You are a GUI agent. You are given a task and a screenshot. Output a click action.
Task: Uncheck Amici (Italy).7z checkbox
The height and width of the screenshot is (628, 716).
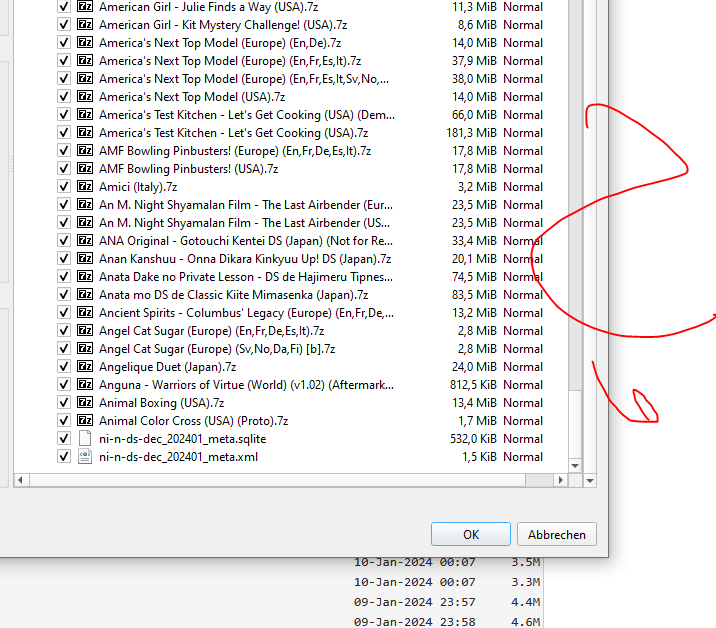64,186
